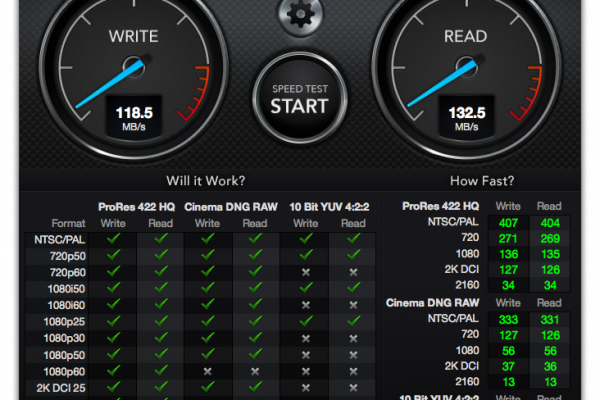Click the 1080p25 10 Bit YUV Write checkmark
This screenshot has height=400, width=600.
pos(304,320)
